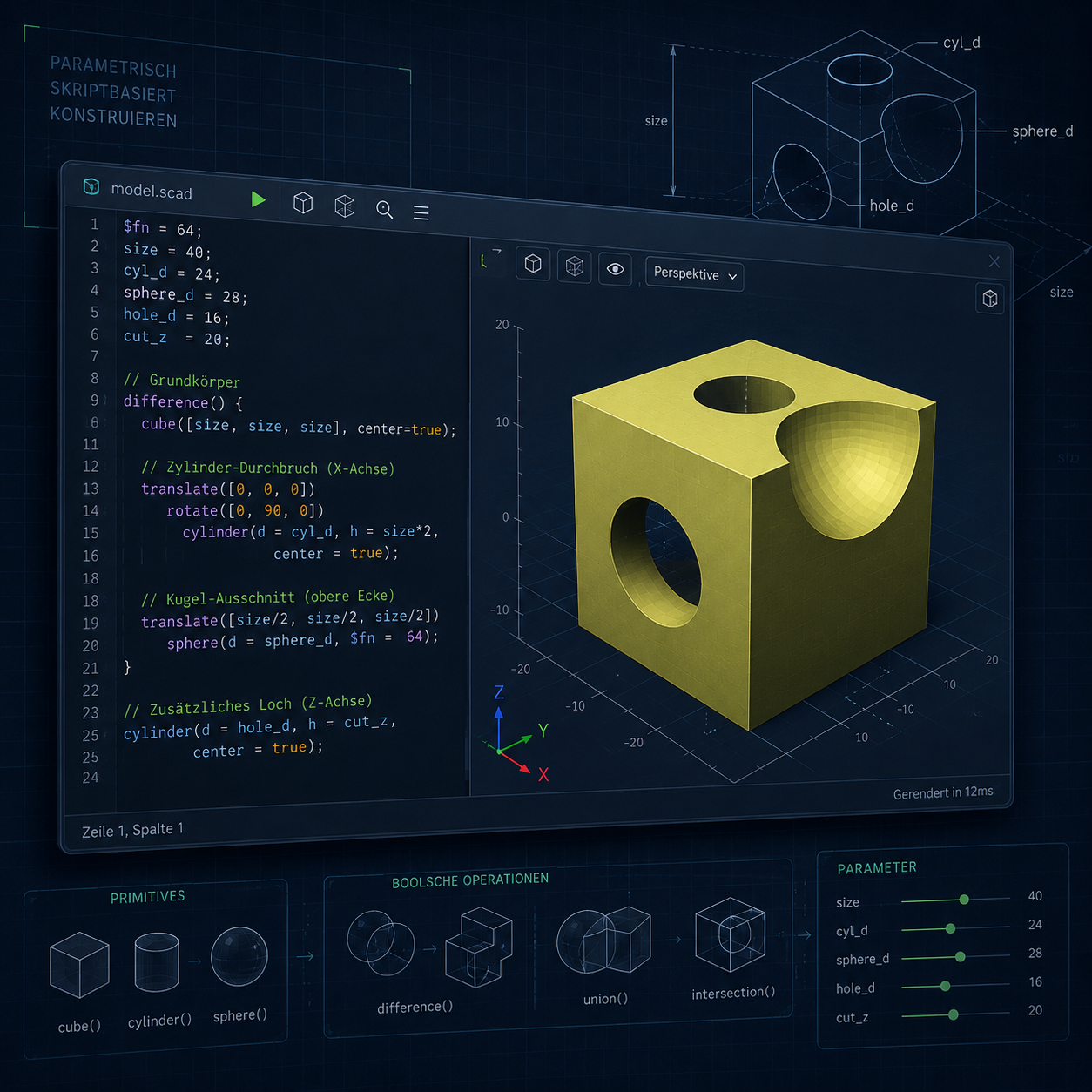Click code line '$fn = 64;' on line 1
The height and width of the screenshot is (1092, 1092).
pyautogui.click(x=163, y=228)
